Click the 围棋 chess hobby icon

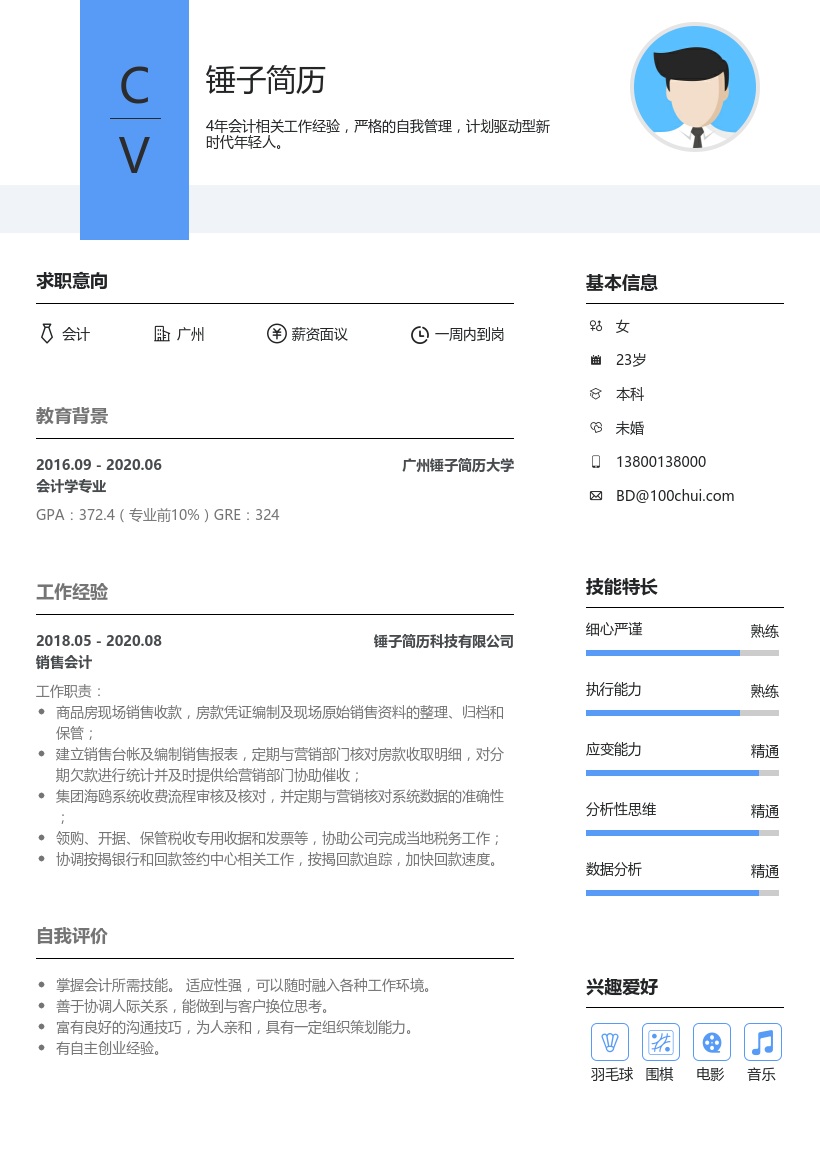[660, 1042]
